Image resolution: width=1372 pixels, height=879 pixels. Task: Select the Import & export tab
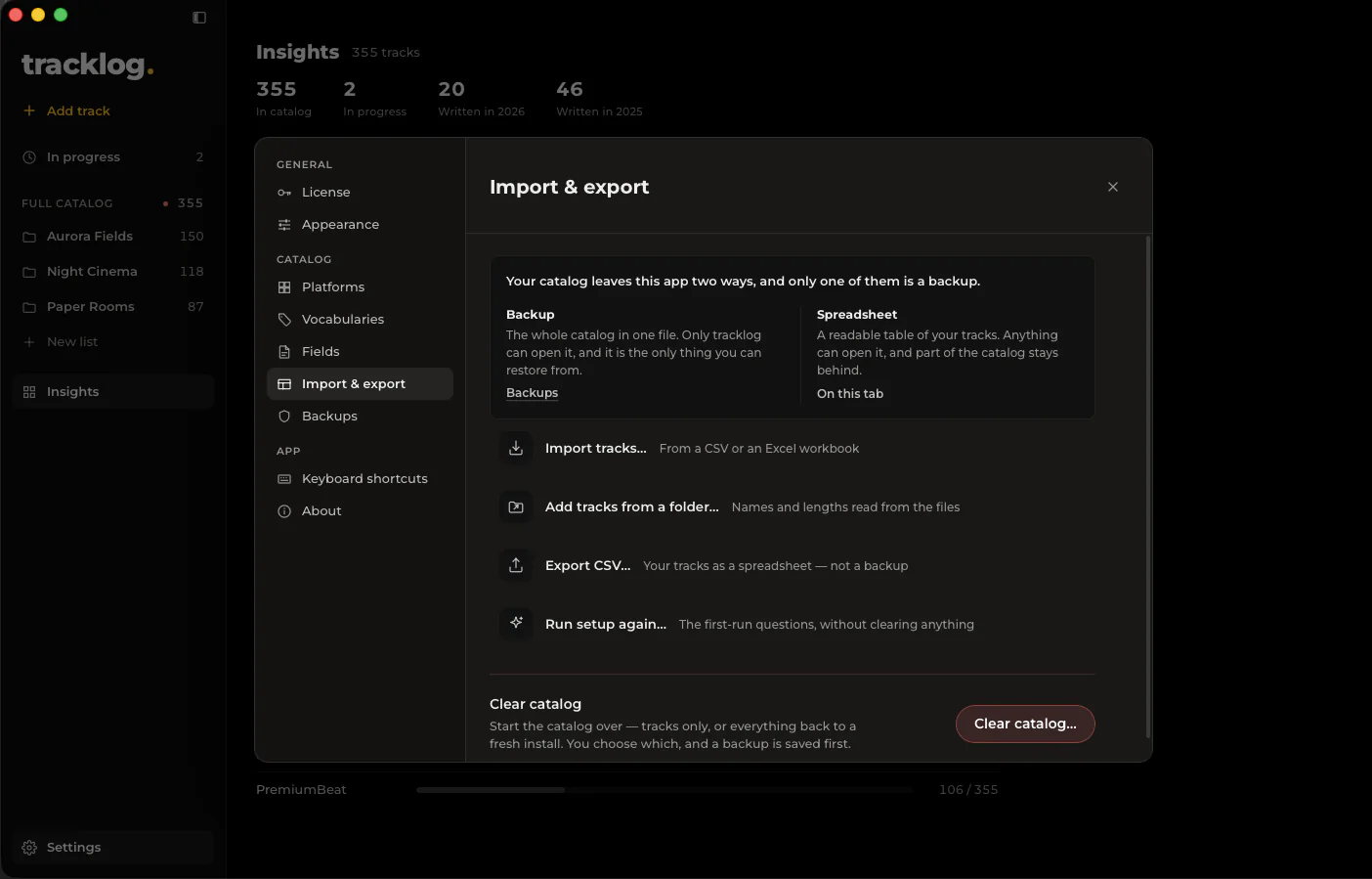pos(360,384)
